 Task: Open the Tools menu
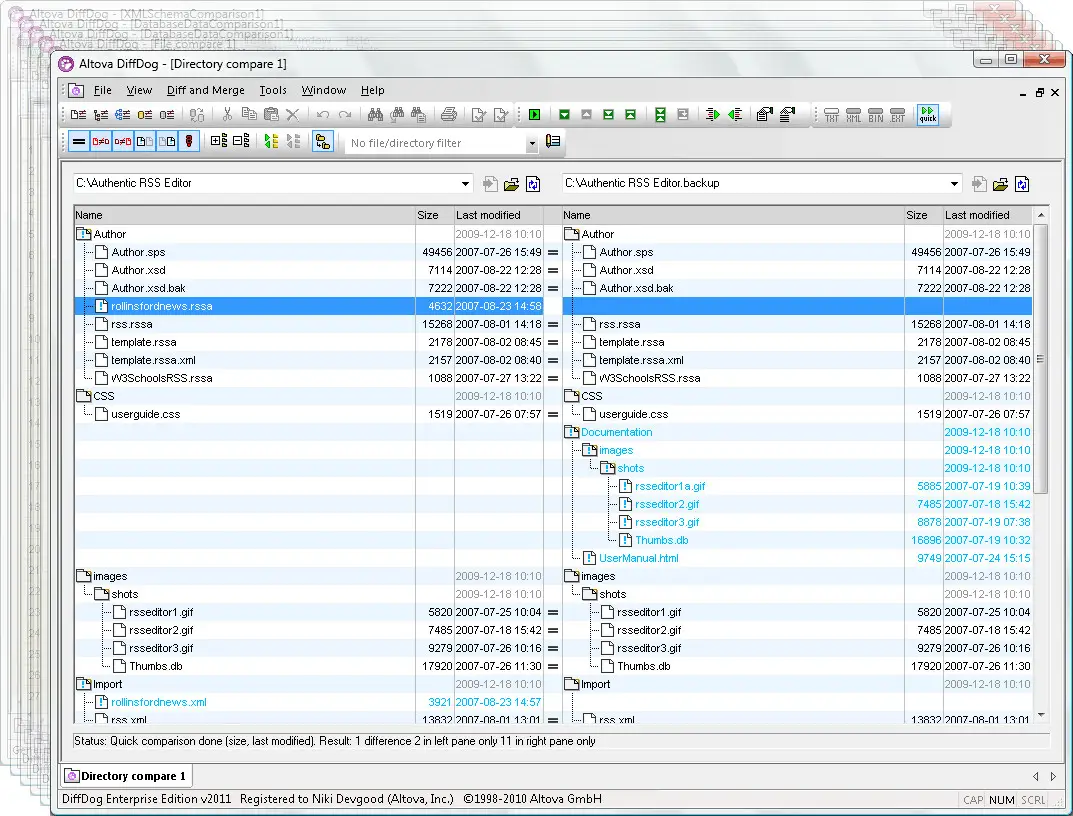coord(272,90)
